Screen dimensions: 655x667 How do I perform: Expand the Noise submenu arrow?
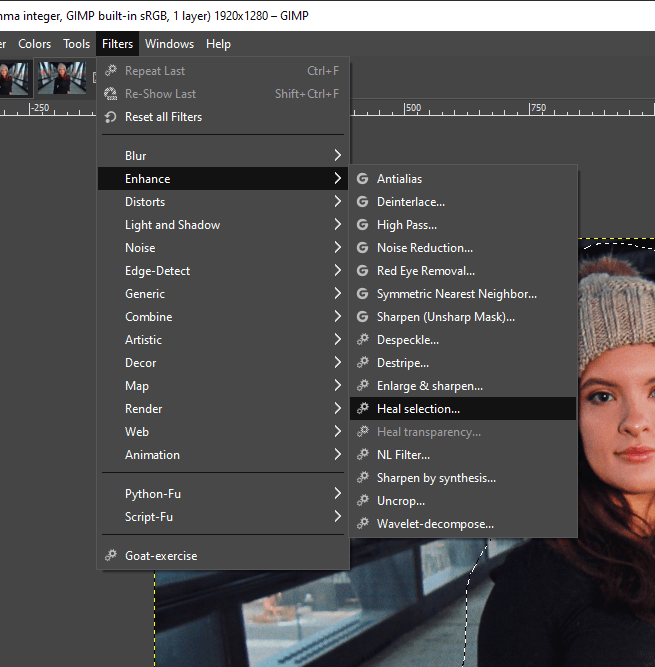[337, 247]
